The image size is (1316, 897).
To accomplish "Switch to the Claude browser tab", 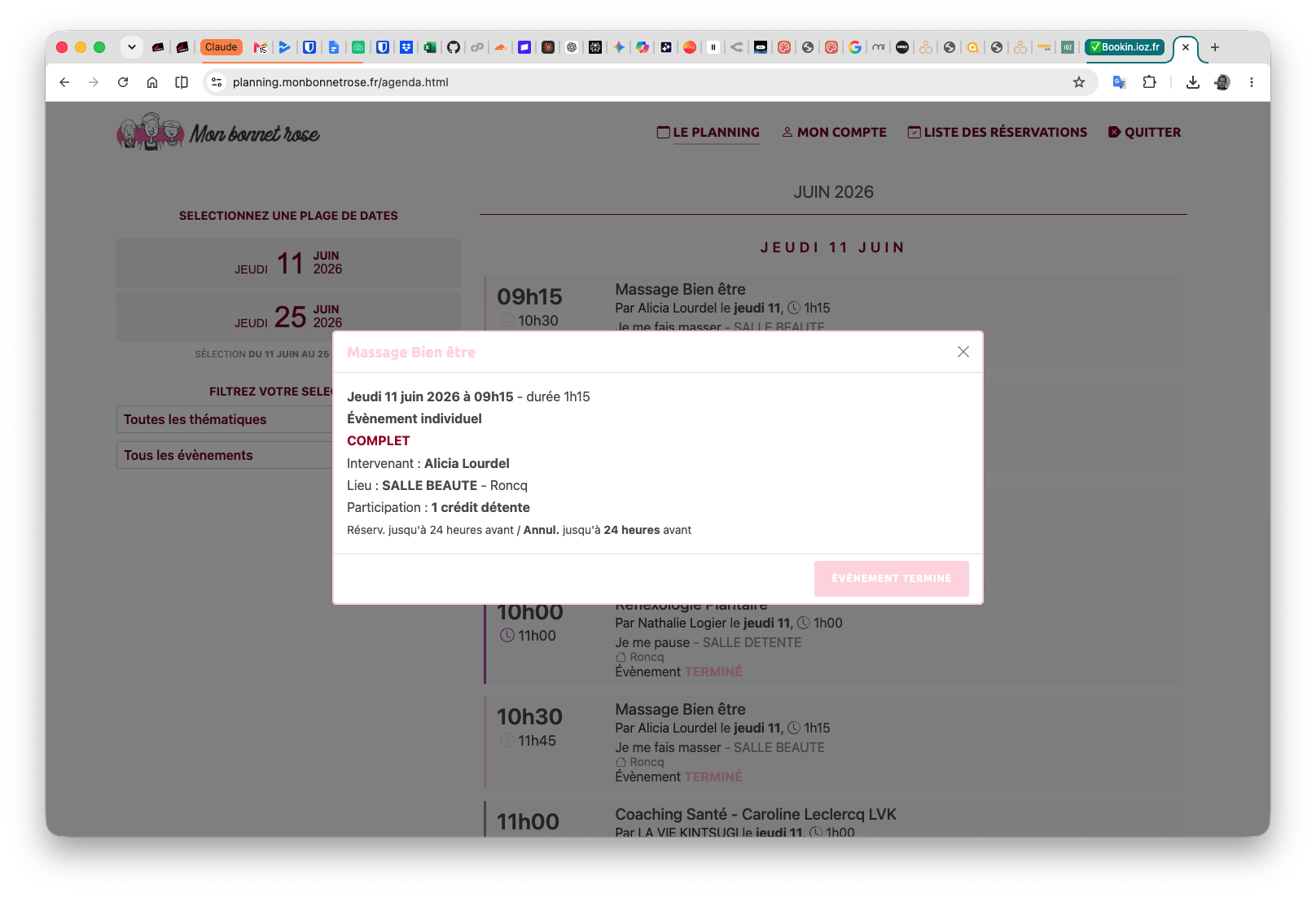I will (221, 47).
